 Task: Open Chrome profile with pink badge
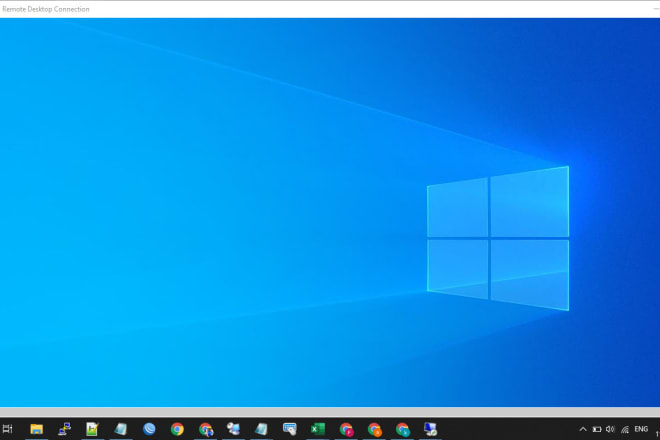point(346,429)
